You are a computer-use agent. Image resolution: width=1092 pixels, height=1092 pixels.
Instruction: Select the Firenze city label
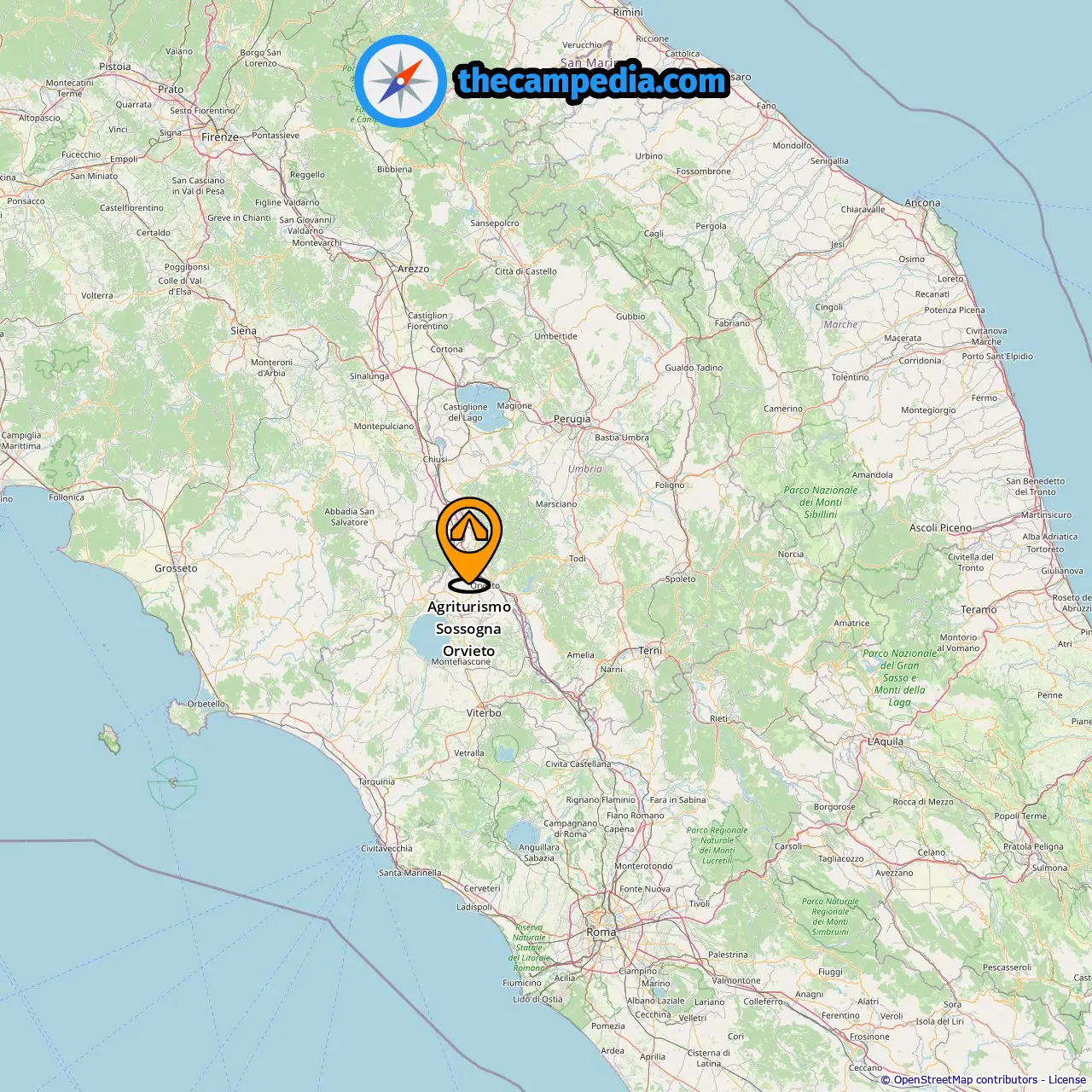[x=220, y=137]
